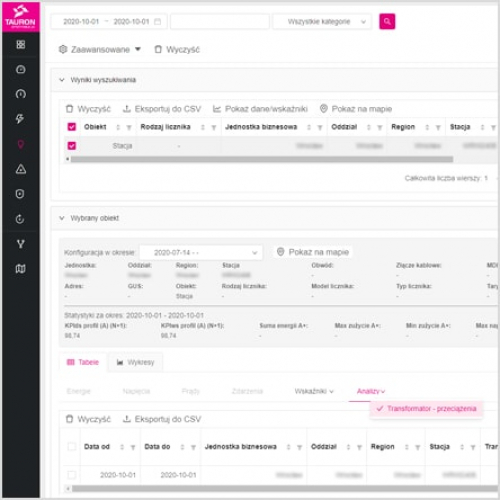The height and width of the screenshot is (500, 500).
Task: Sort the lower Stacja column
Action: tap(462, 447)
